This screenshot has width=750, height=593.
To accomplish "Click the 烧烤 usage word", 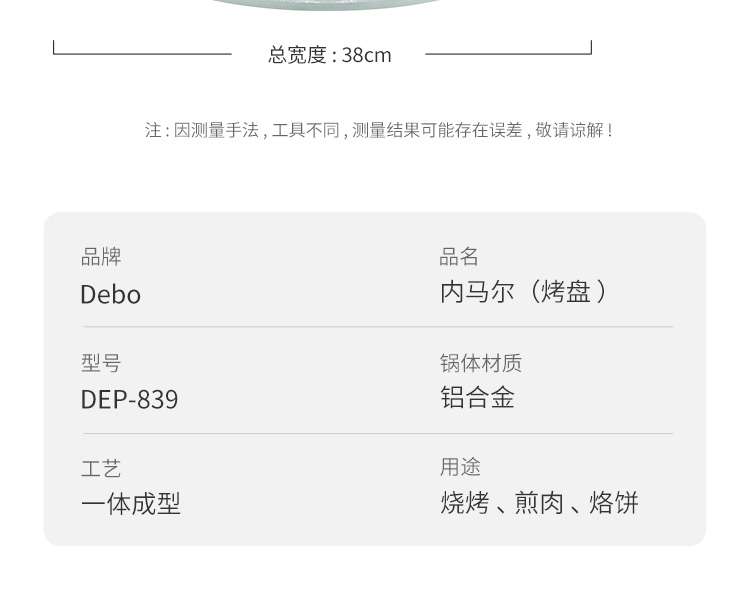I will [465, 503].
